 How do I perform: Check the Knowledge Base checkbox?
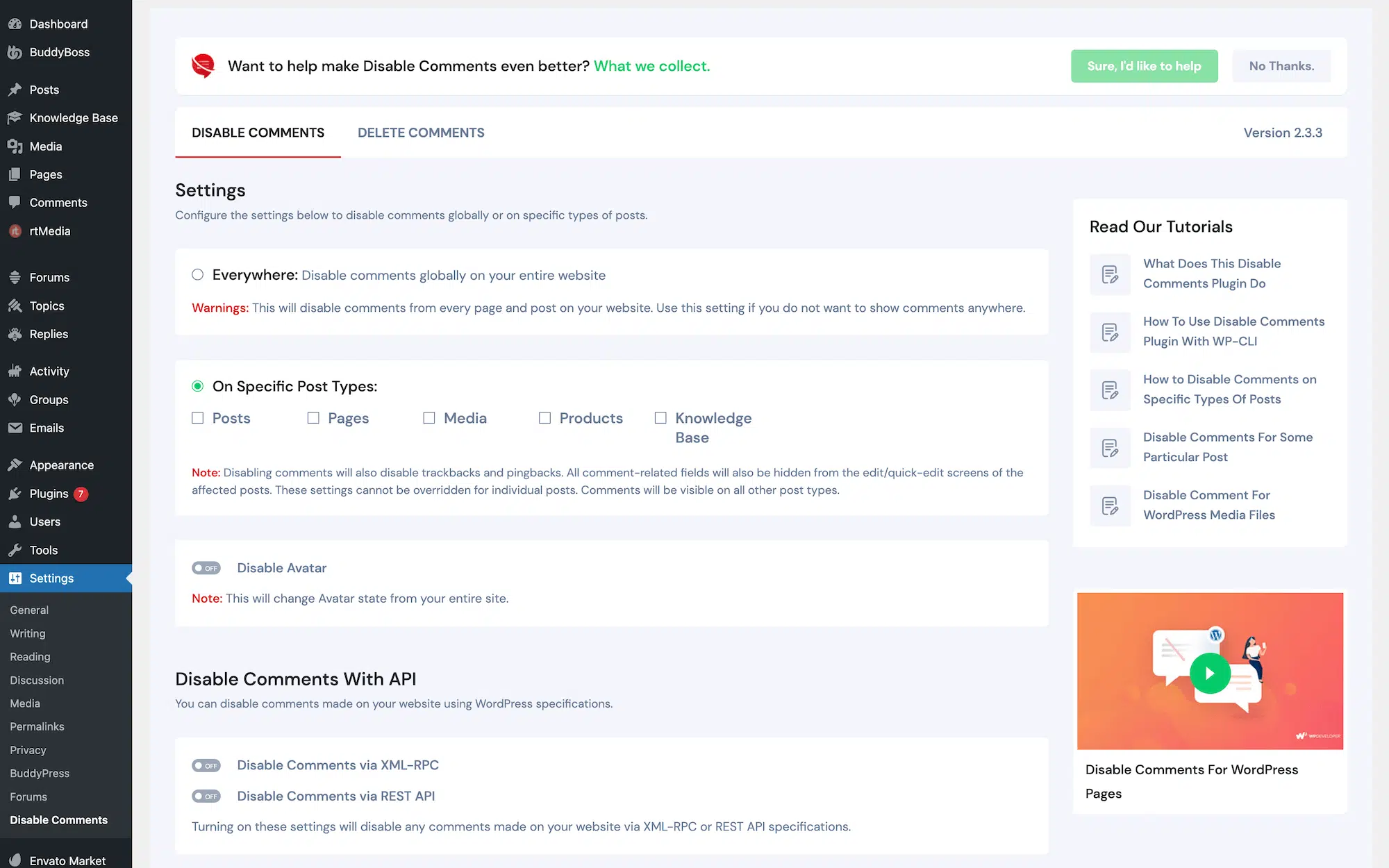click(660, 418)
